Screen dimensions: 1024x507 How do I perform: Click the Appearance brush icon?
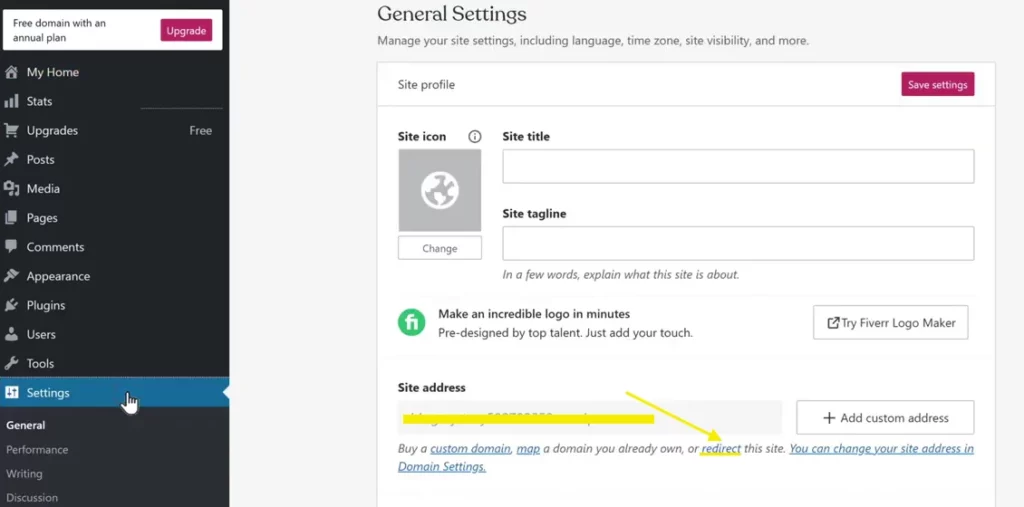click(11, 276)
